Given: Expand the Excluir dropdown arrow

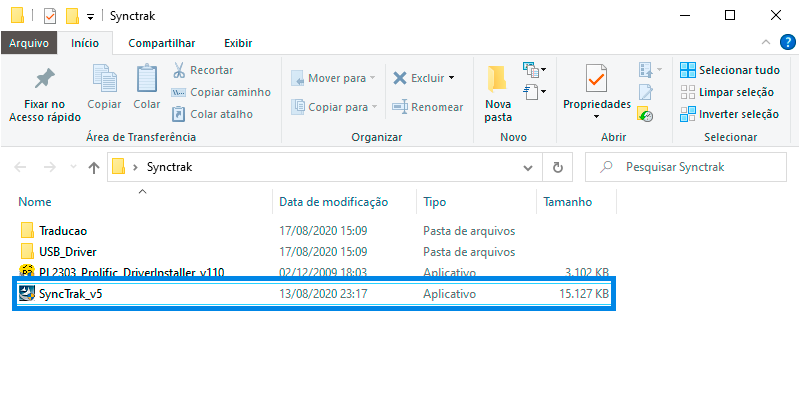Looking at the screenshot, I should pos(451,78).
